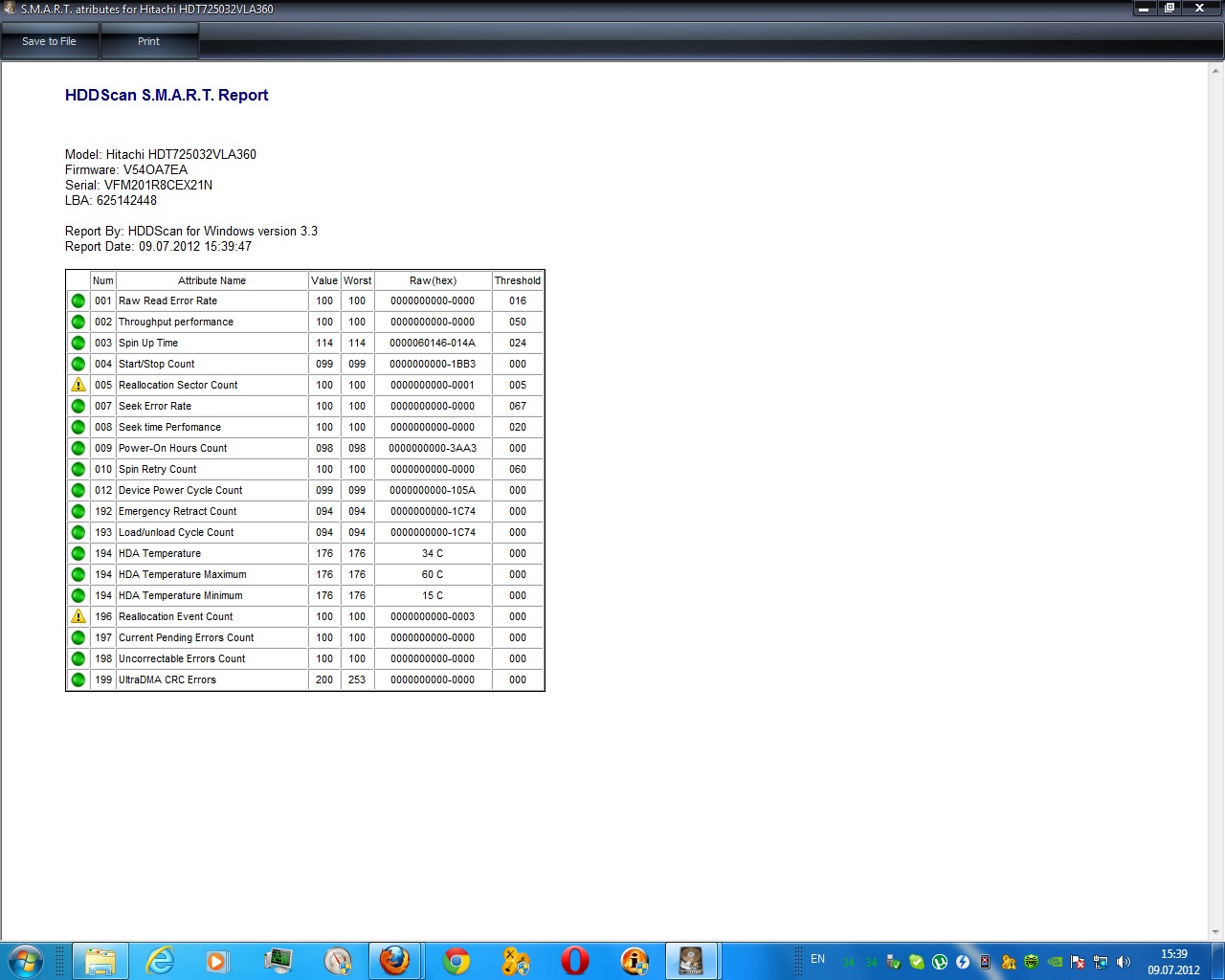Click the Spin Retry Count attribute name

click(157, 469)
